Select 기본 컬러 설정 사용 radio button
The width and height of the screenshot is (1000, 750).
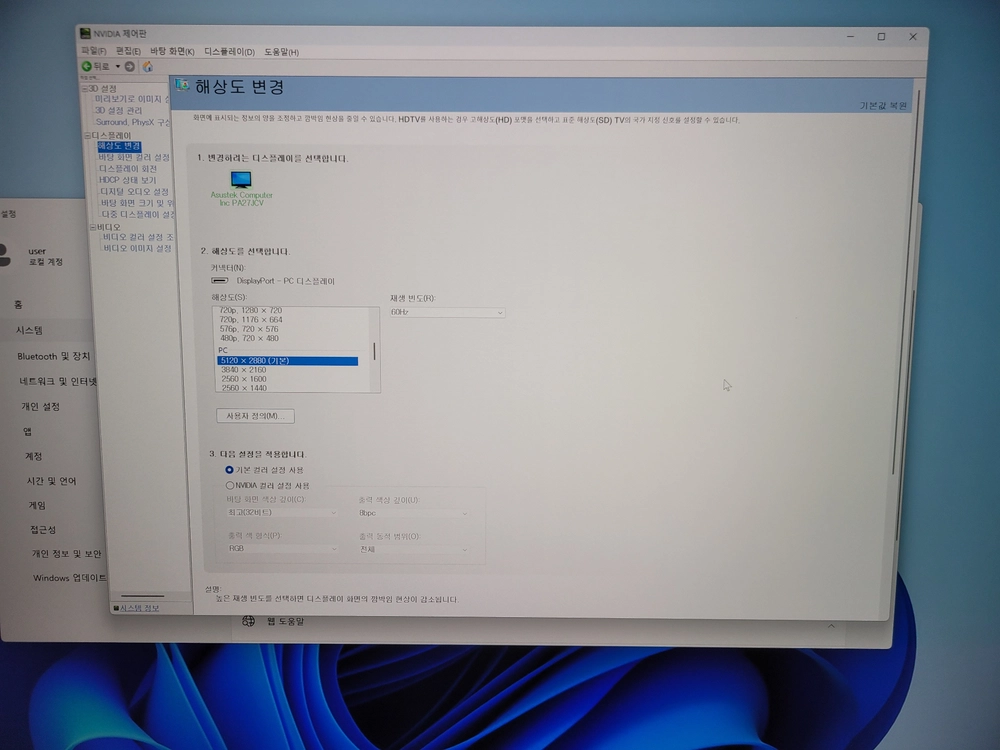230,470
